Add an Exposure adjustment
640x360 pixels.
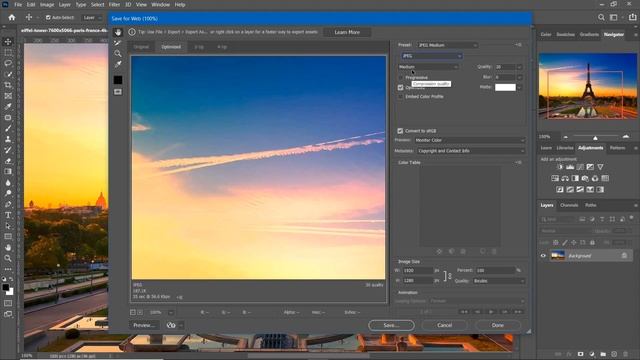(590, 167)
